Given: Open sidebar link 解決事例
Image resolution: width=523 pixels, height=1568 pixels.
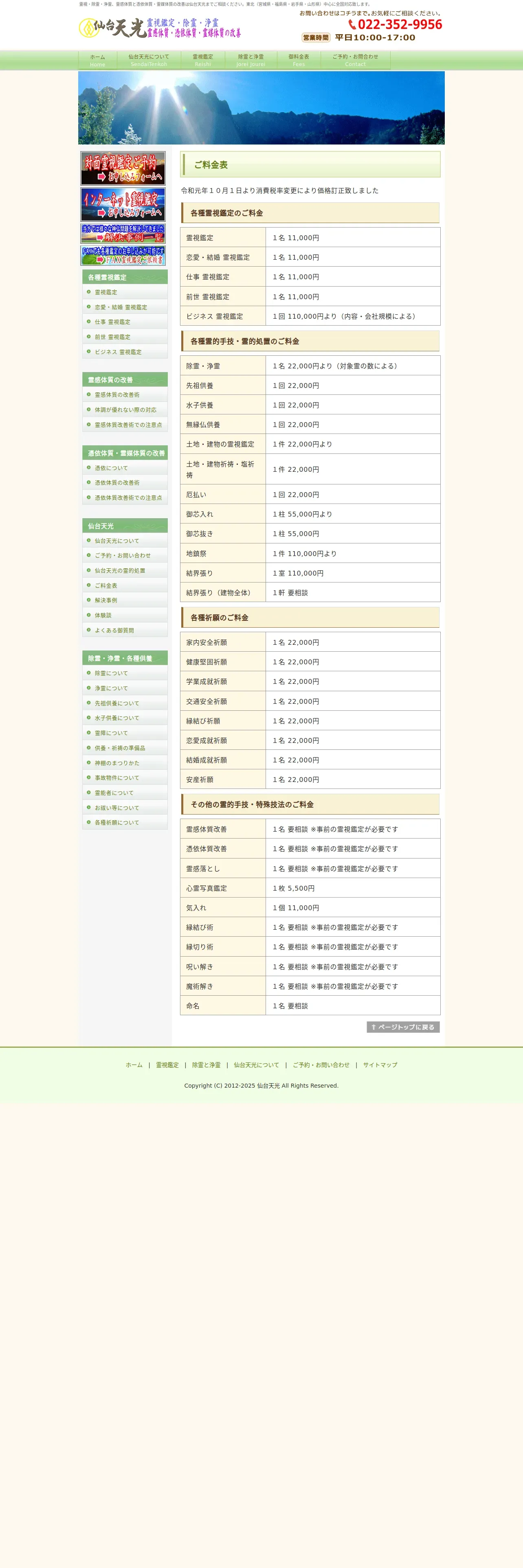Looking at the screenshot, I should coord(125,600).
